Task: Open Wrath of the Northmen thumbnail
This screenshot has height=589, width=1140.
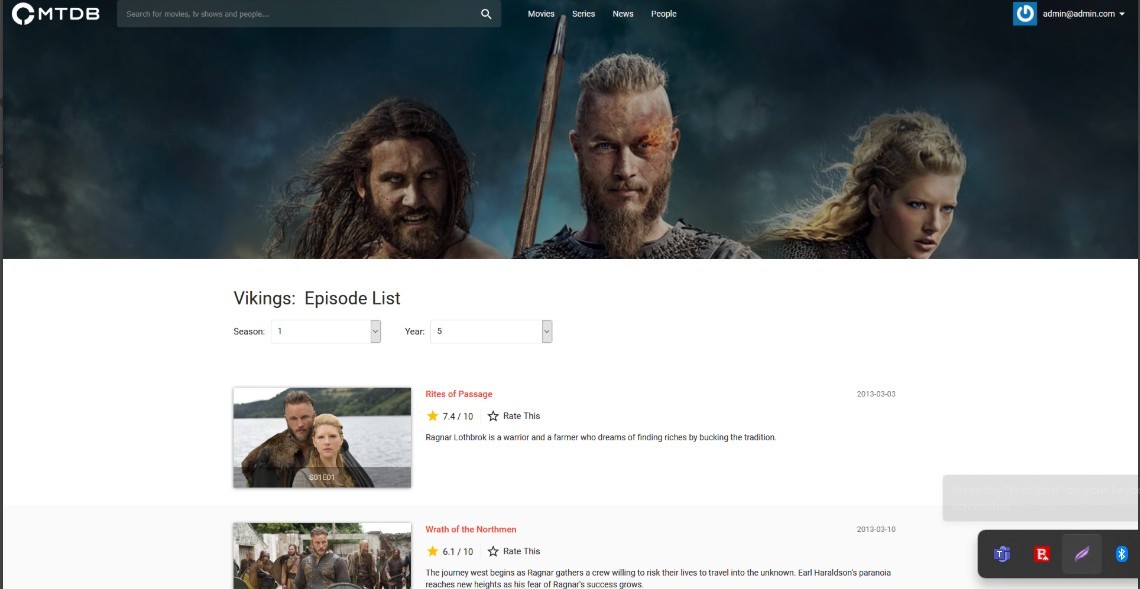Action: [x=322, y=556]
